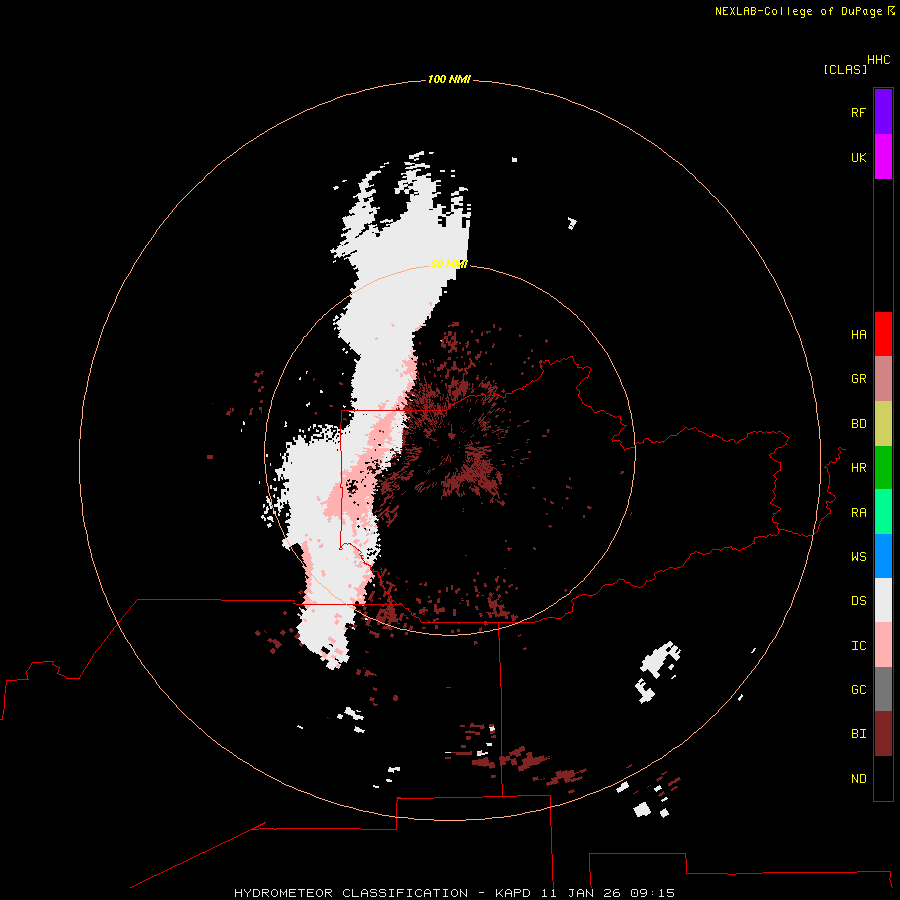
Task: Click the HR legend label
Action: (x=858, y=468)
